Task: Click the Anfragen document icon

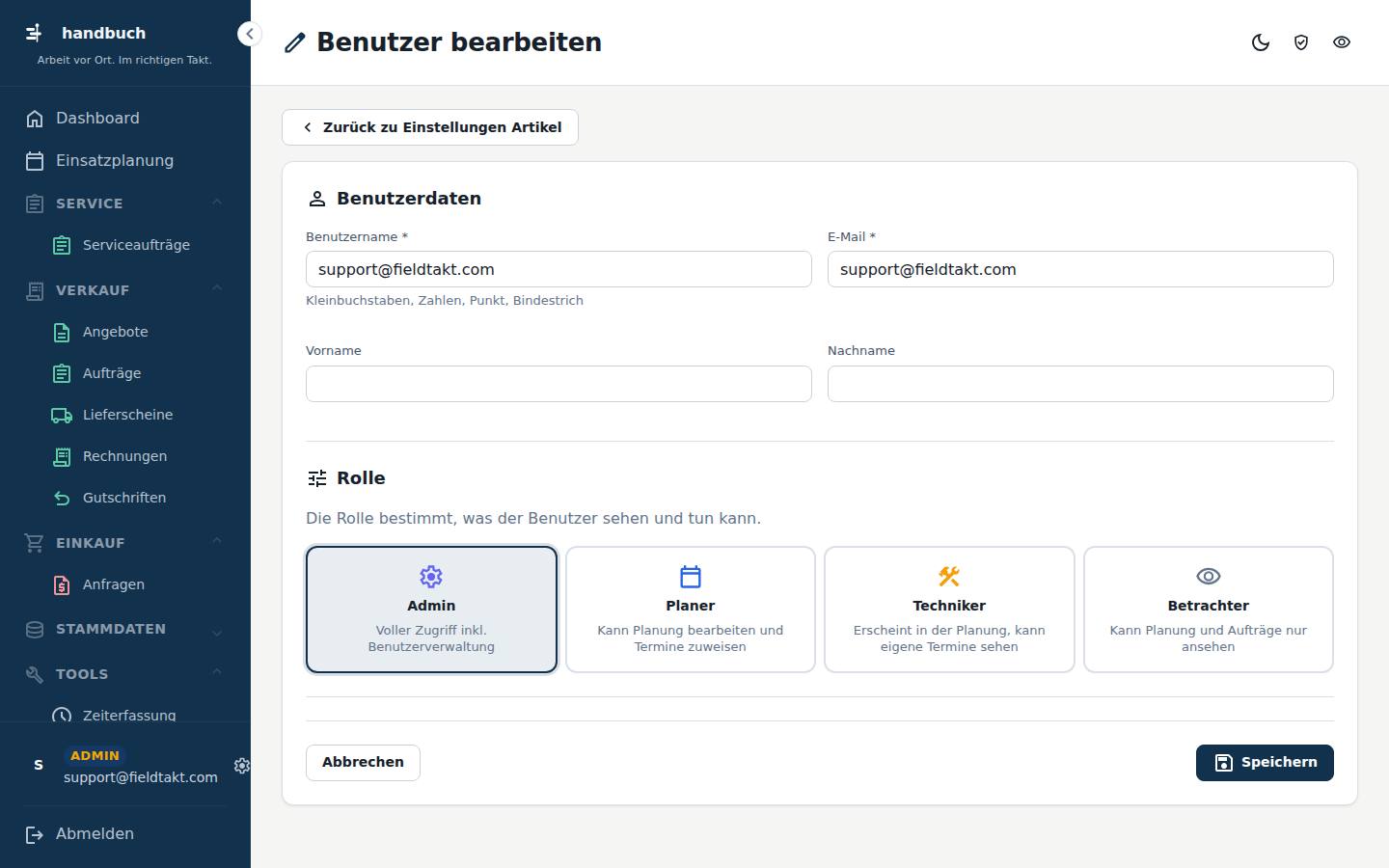Action: pos(62,584)
